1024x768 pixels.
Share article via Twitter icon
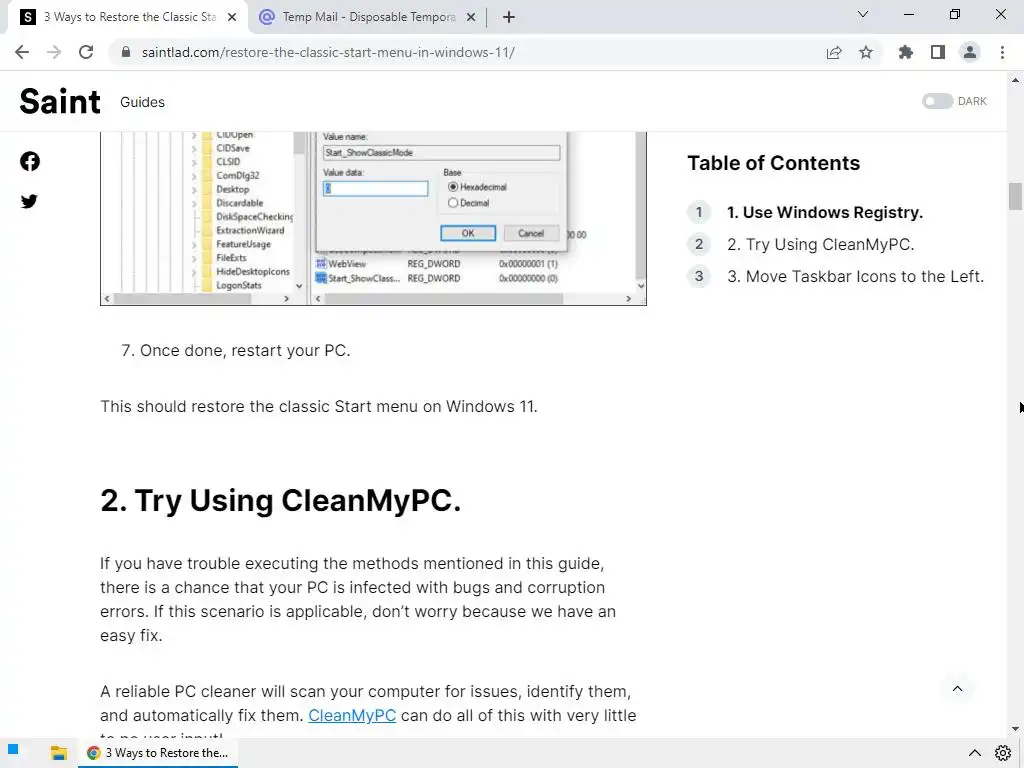pyautogui.click(x=29, y=201)
